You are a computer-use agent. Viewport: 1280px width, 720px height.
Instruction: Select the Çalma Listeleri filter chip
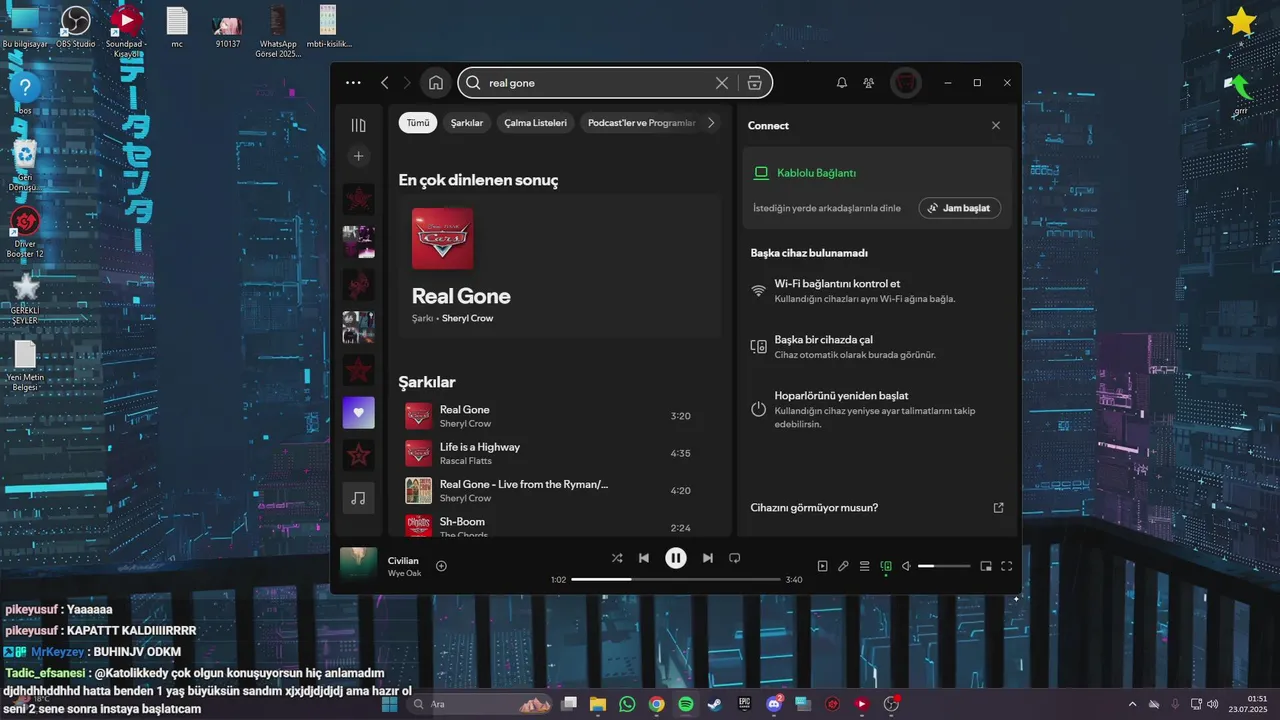pos(535,123)
